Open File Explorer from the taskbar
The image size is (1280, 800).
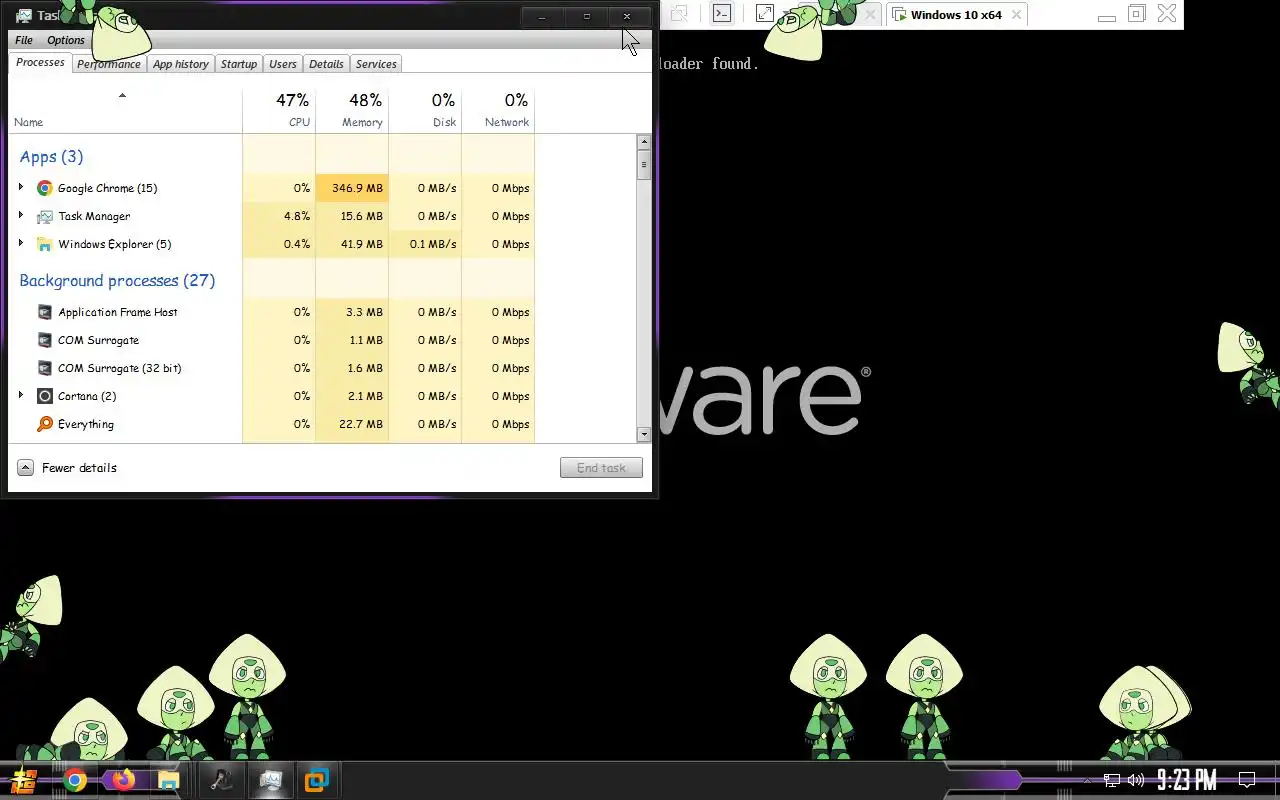(168, 780)
